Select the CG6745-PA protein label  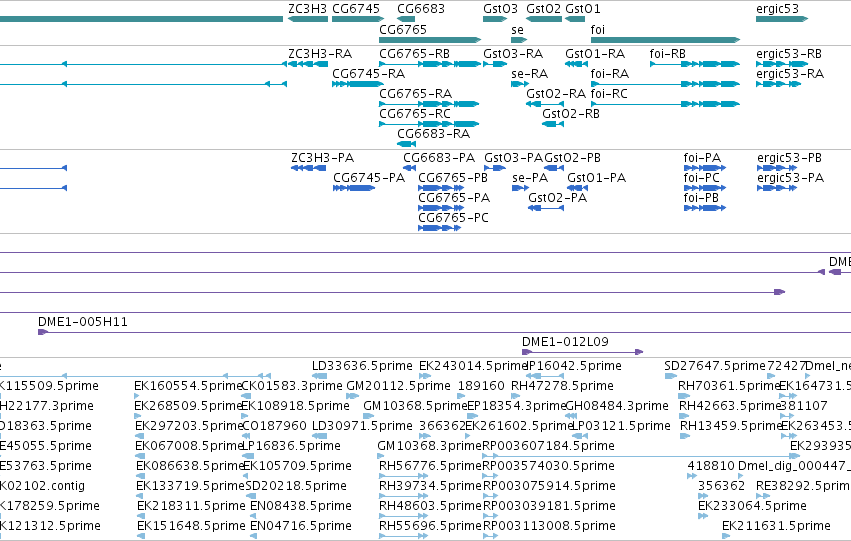click(369, 178)
